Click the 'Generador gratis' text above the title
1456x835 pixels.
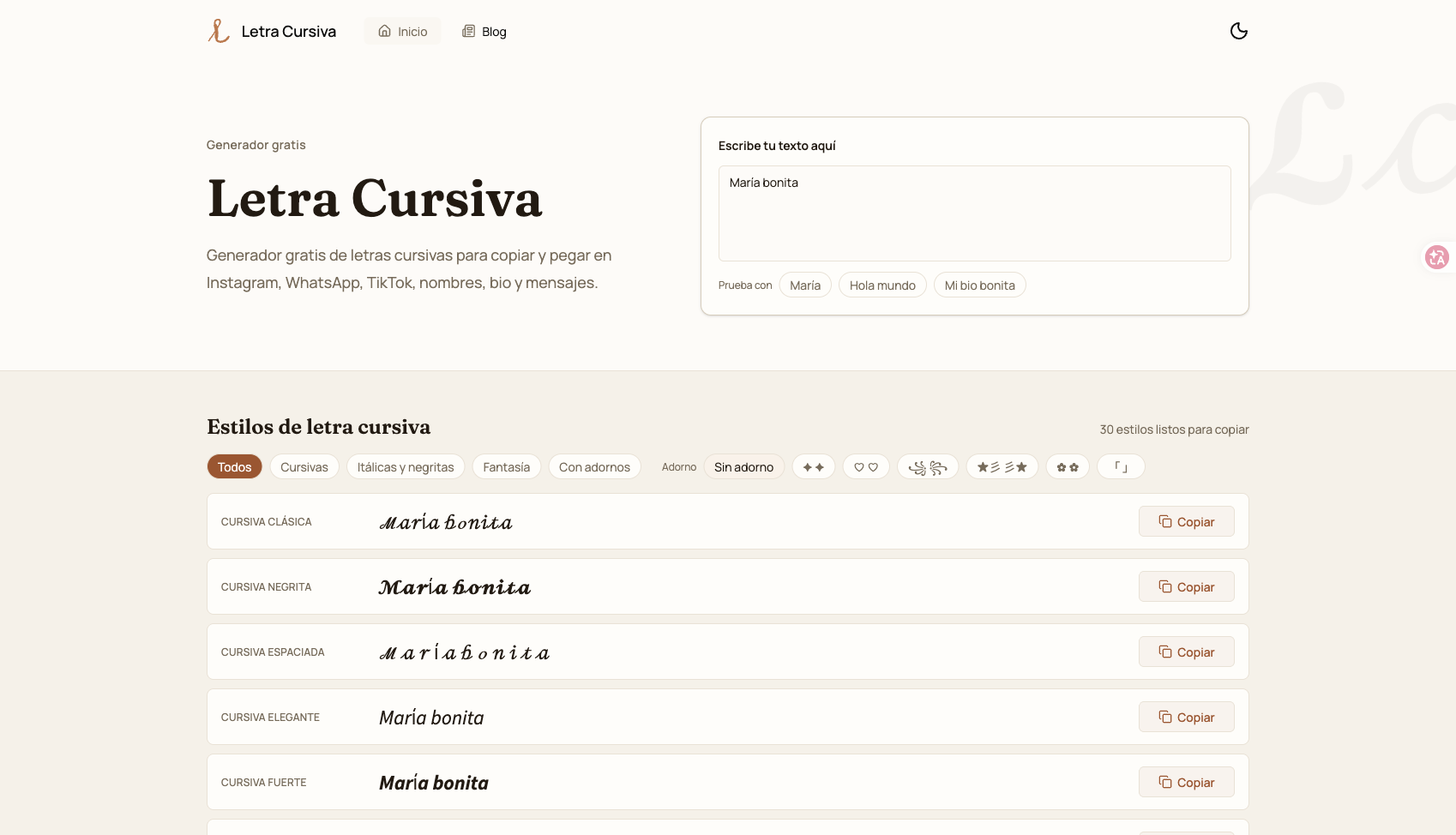click(256, 145)
